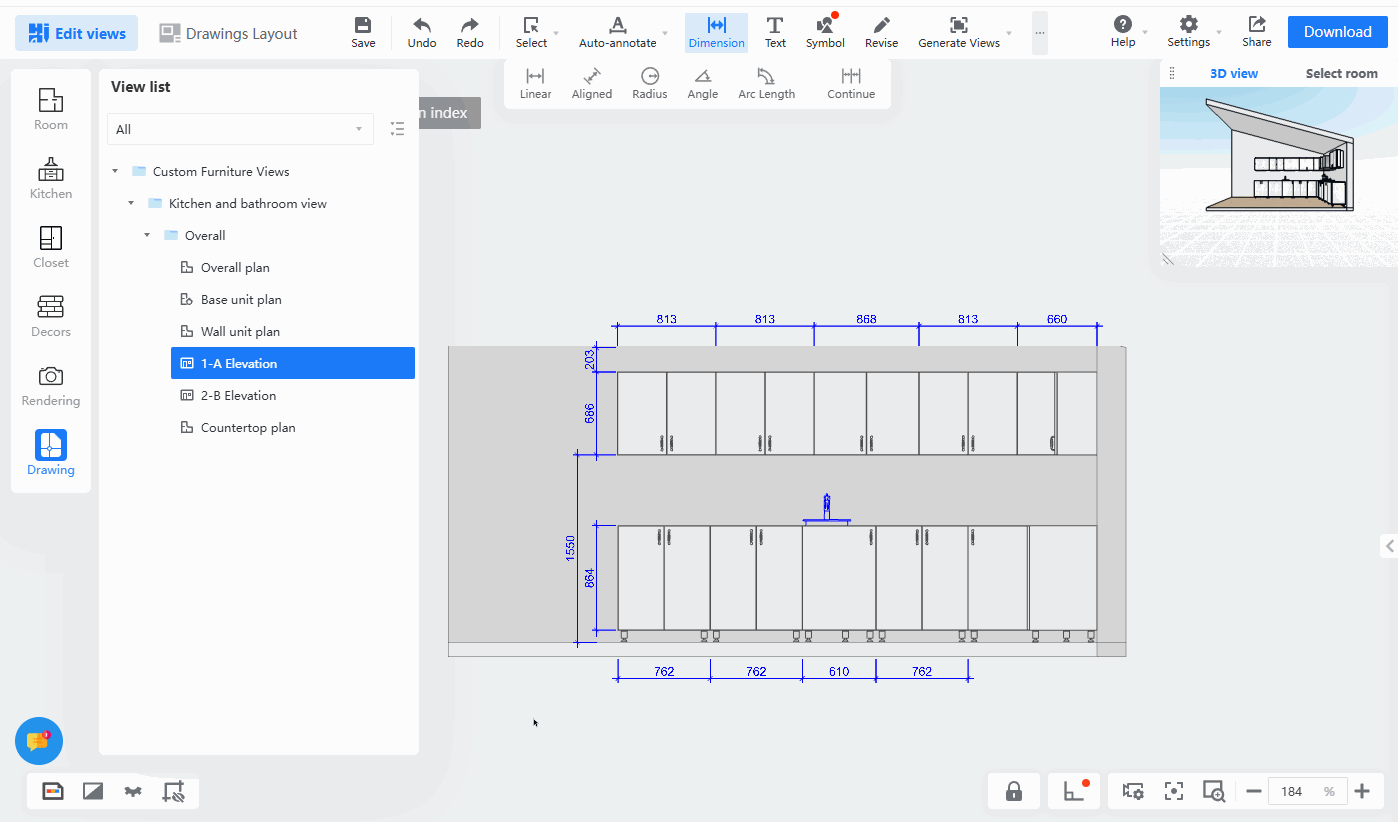Toggle the view list display mode icon
The height and width of the screenshot is (822, 1398).
(x=398, y=129)
